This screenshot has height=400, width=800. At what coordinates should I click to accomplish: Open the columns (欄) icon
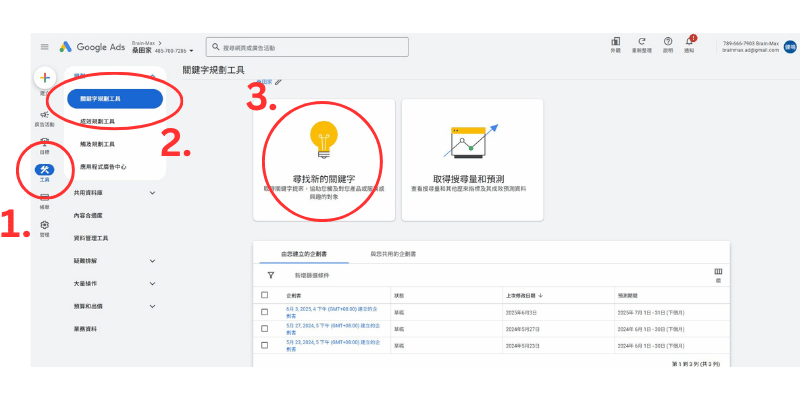click(x=718, y=272)
